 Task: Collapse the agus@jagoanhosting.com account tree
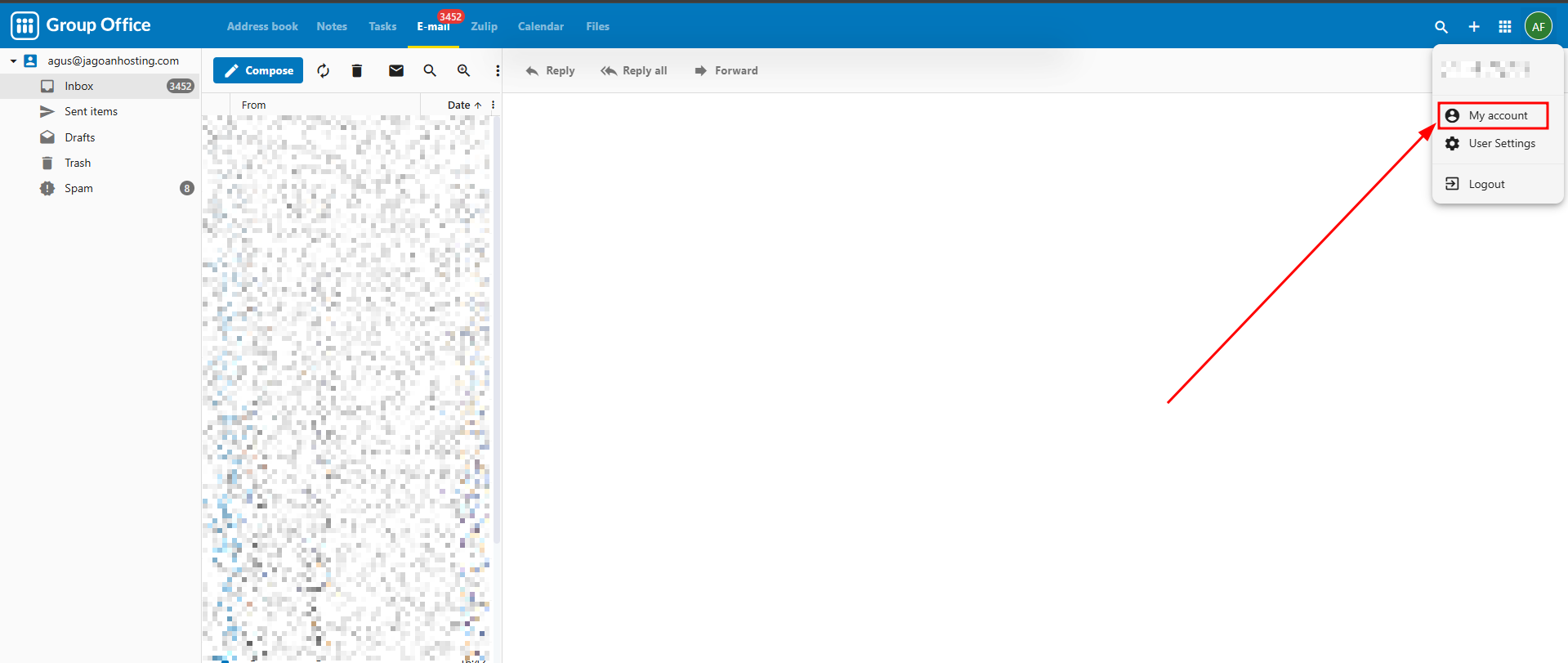point(14,61)
